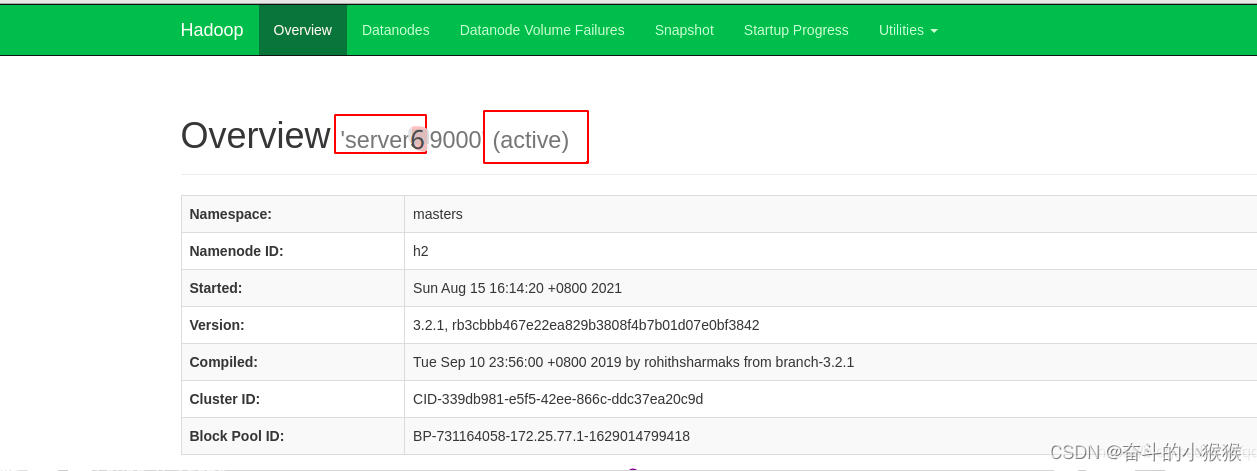Click the Hadoop brand link

tap(212, 30)
